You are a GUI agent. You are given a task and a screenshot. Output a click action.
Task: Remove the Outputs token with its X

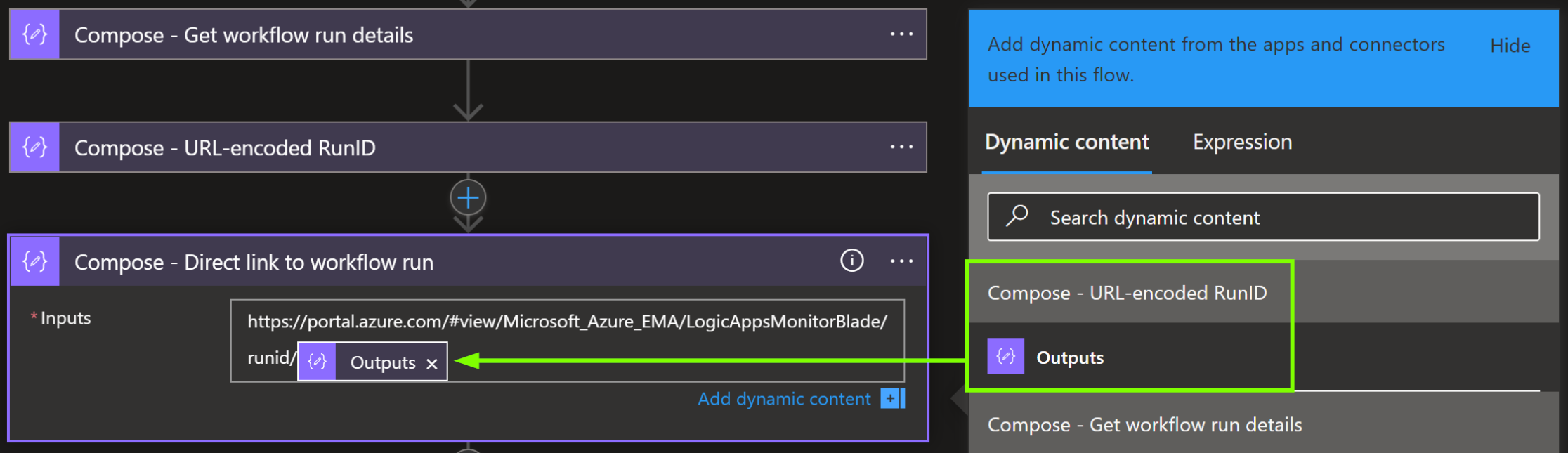click(x=432, y=363)
